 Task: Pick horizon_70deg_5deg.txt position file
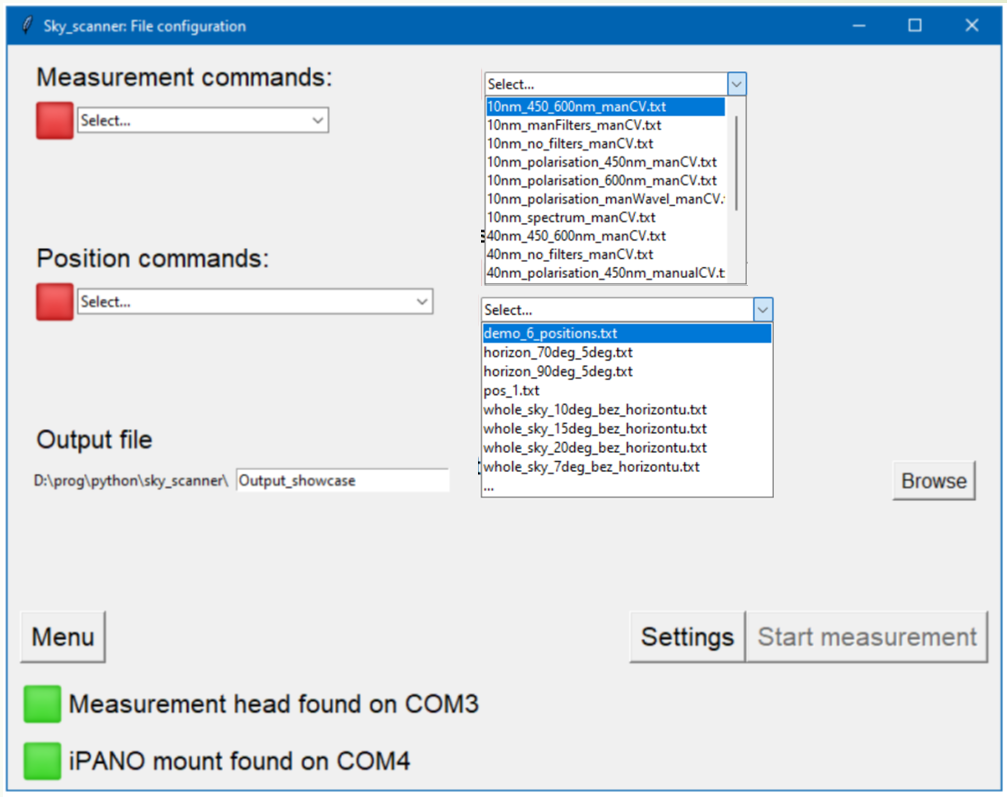558,352
